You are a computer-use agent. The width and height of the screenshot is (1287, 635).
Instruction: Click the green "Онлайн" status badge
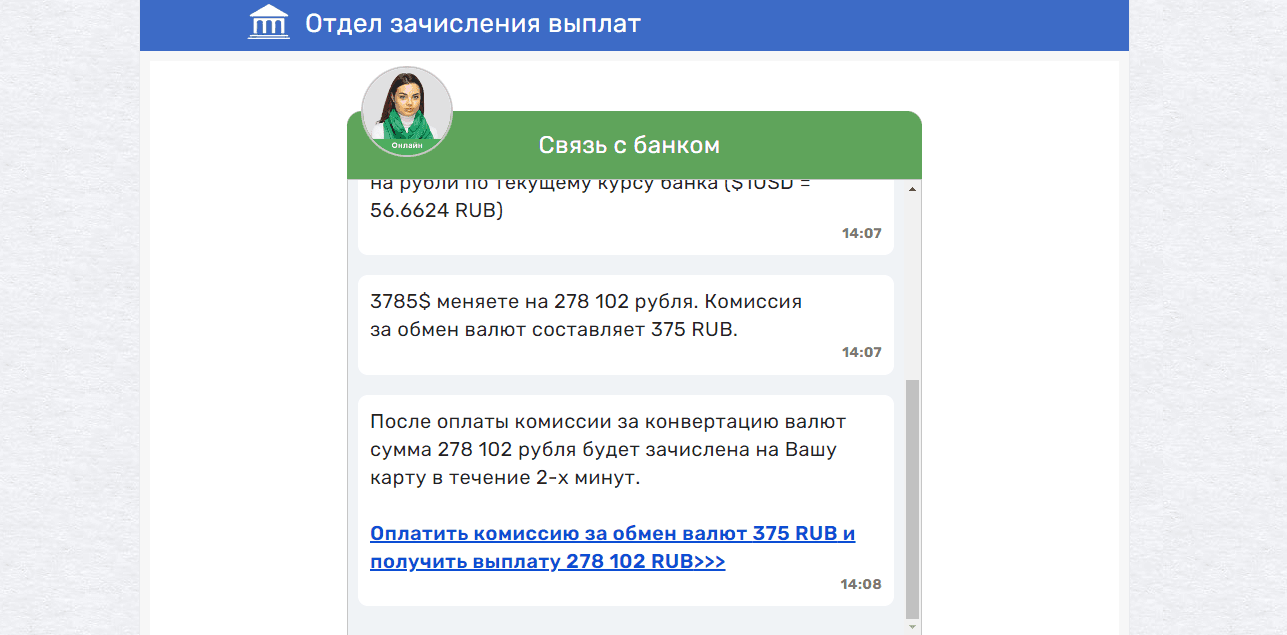pos(406,145)
